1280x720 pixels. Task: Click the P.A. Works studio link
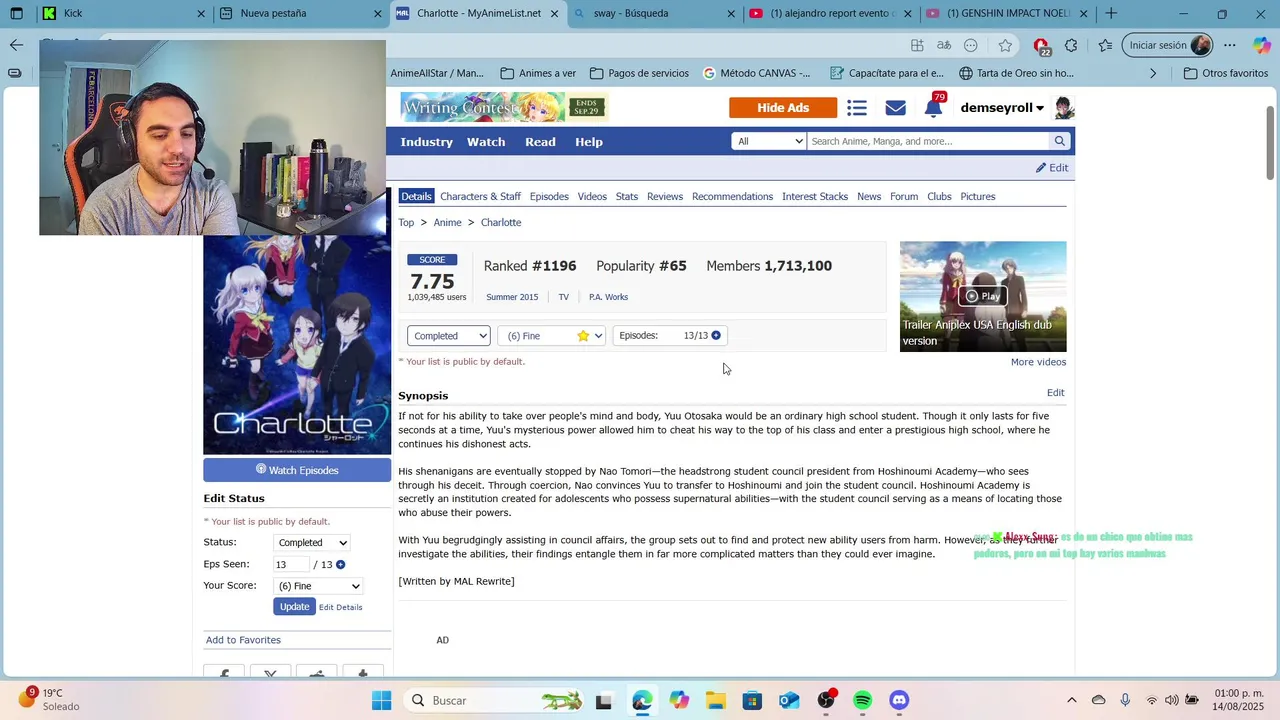(x=608, y=297)
